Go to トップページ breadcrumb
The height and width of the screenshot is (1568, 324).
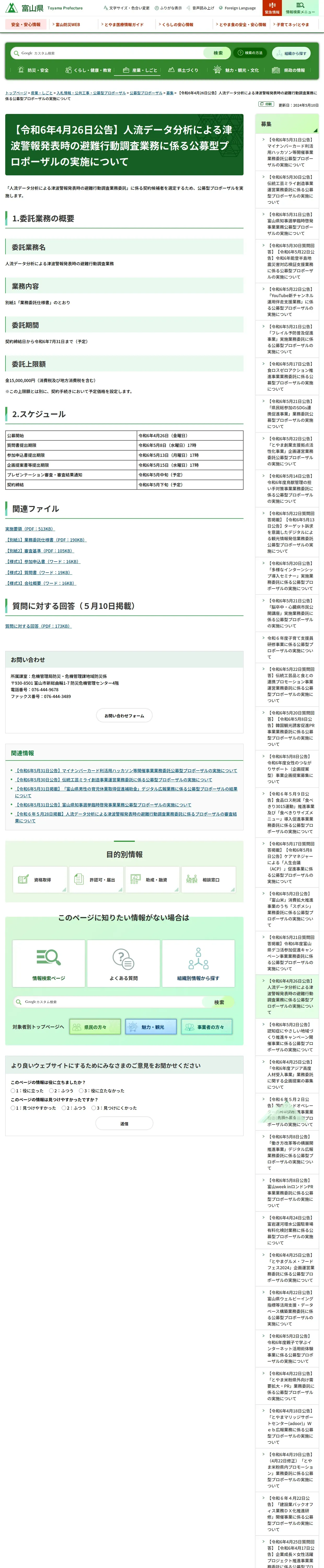(16, 93)
